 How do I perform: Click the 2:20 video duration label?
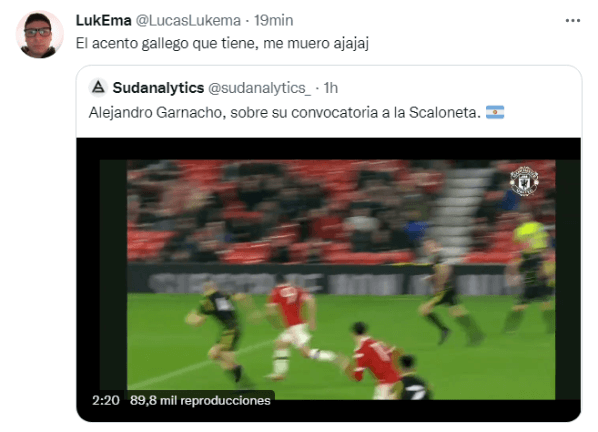pyautogui.click(x=106, y=400)
